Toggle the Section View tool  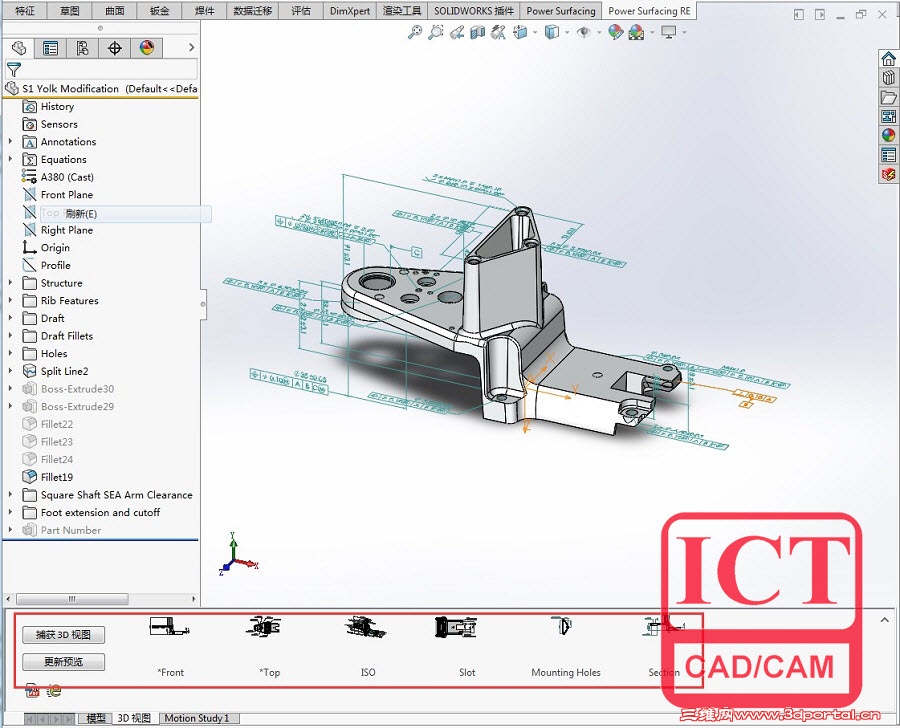pos(477,32)
